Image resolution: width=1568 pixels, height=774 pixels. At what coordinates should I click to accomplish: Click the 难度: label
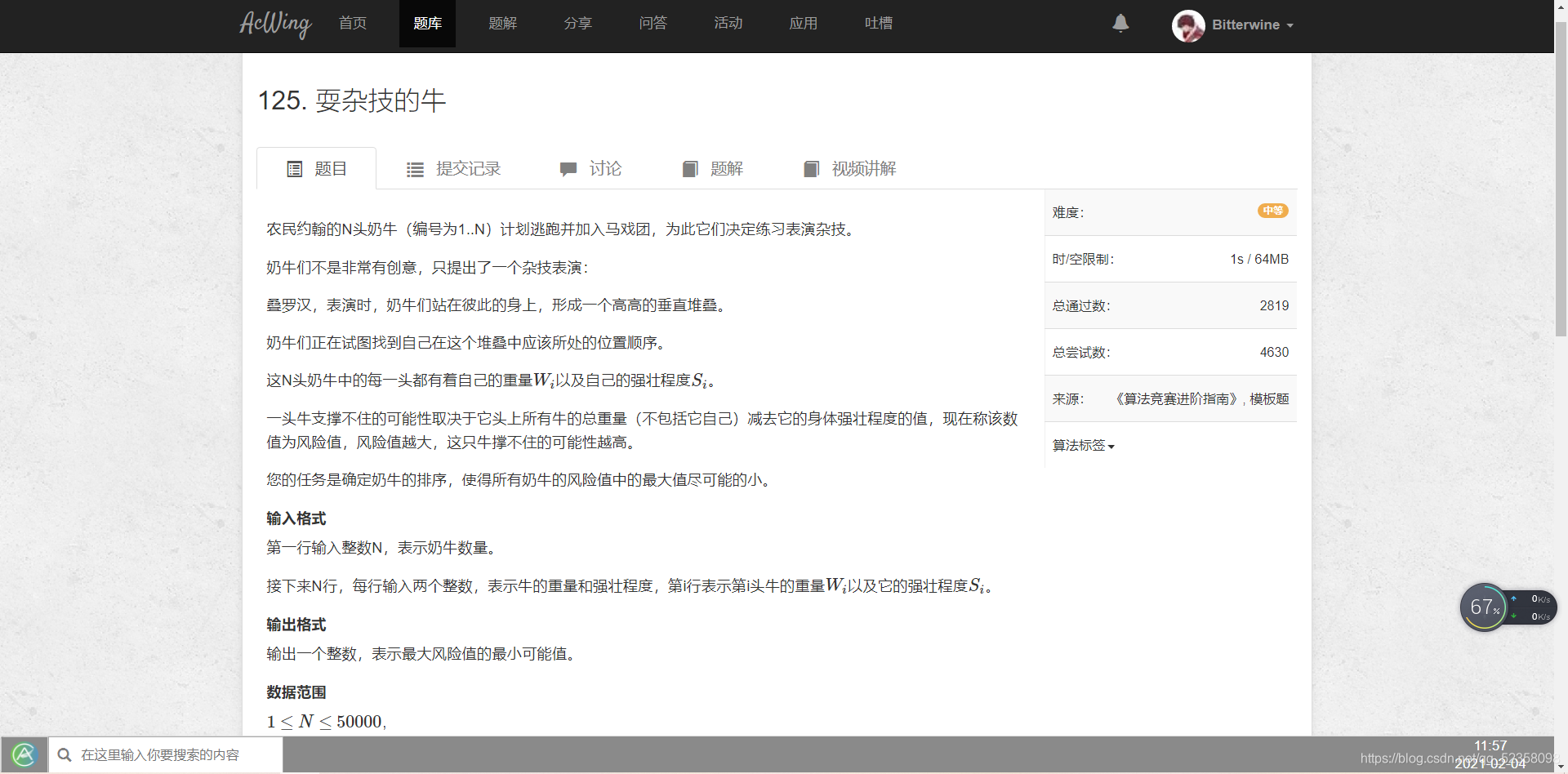point(1068,212)
